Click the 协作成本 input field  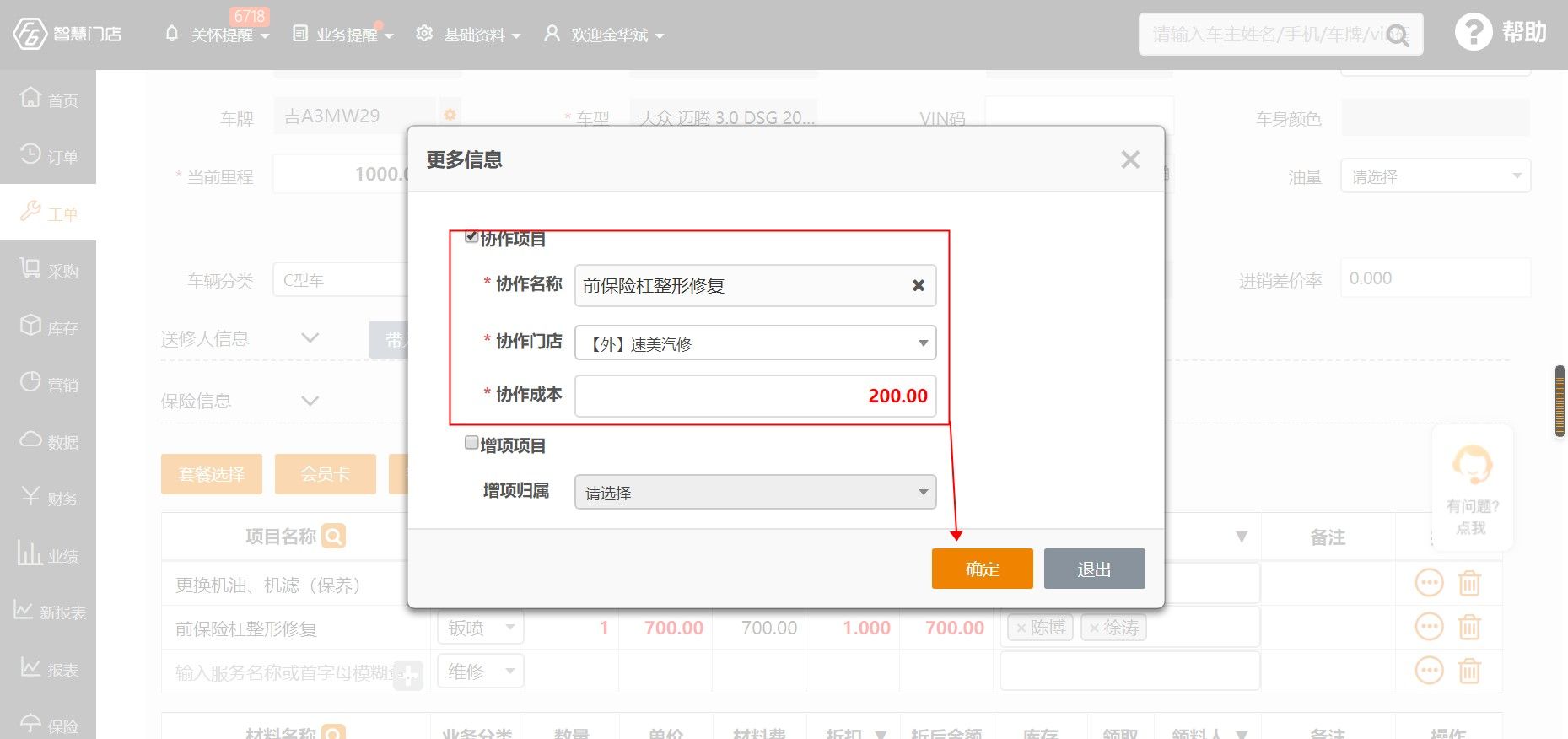pyautogui.click(x=756, y=396)
